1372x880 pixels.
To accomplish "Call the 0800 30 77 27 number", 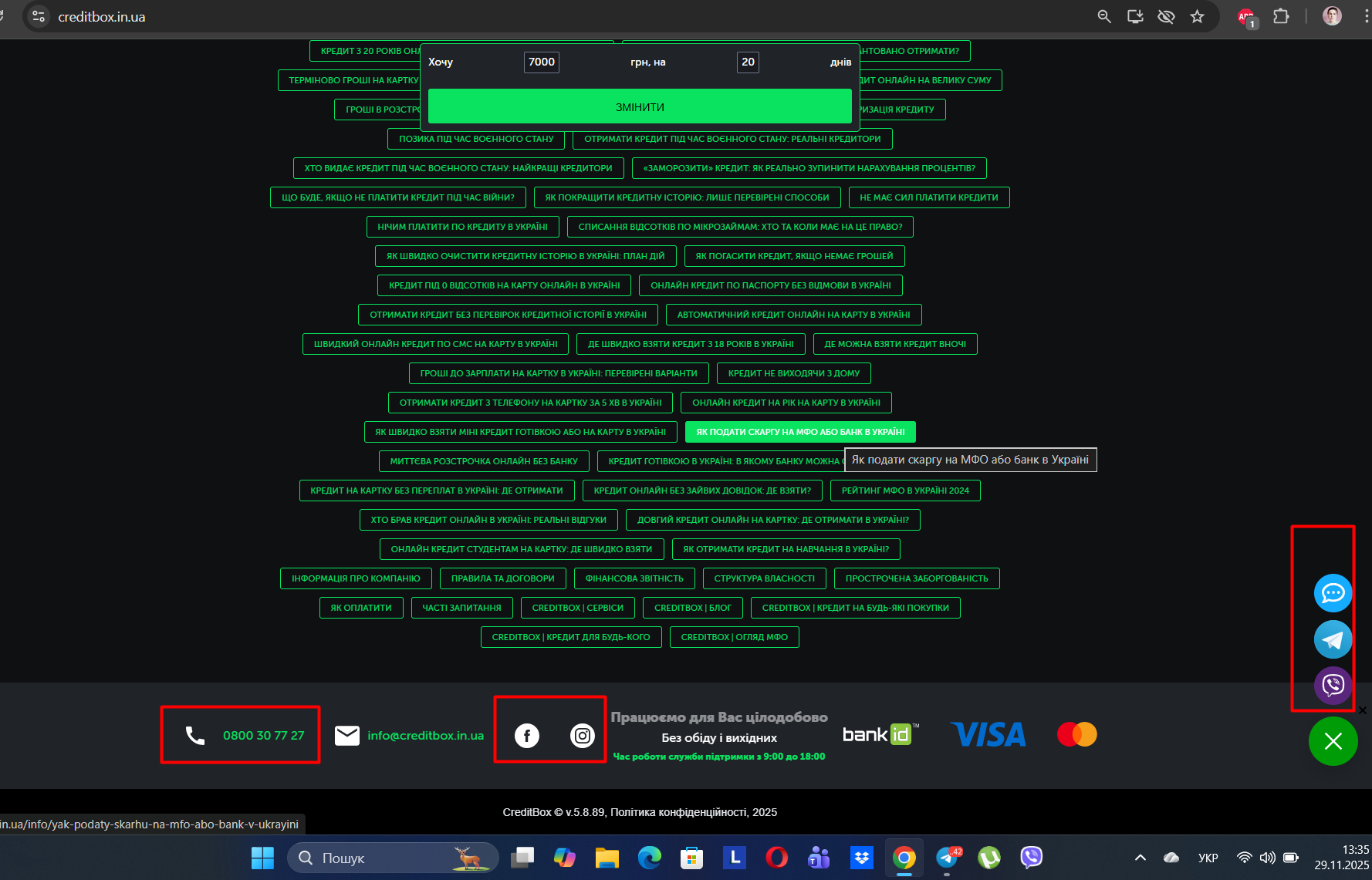I will tap(263, 736).
